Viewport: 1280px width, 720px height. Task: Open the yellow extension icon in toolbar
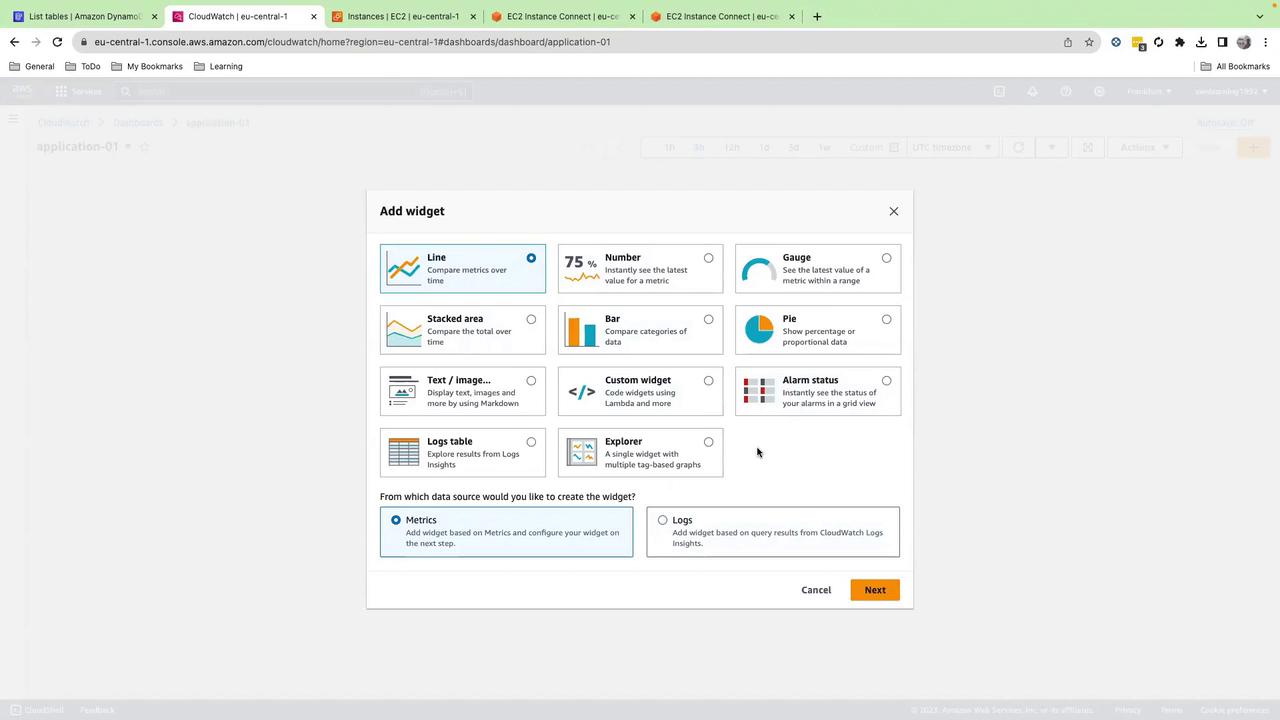(x=1138, y=42)
